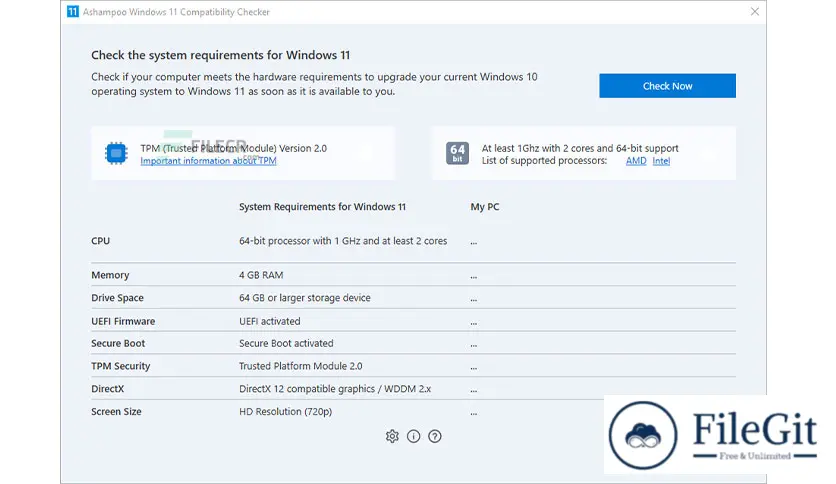Click the 'UEFI activated' requirement text

tap(269, 321)
